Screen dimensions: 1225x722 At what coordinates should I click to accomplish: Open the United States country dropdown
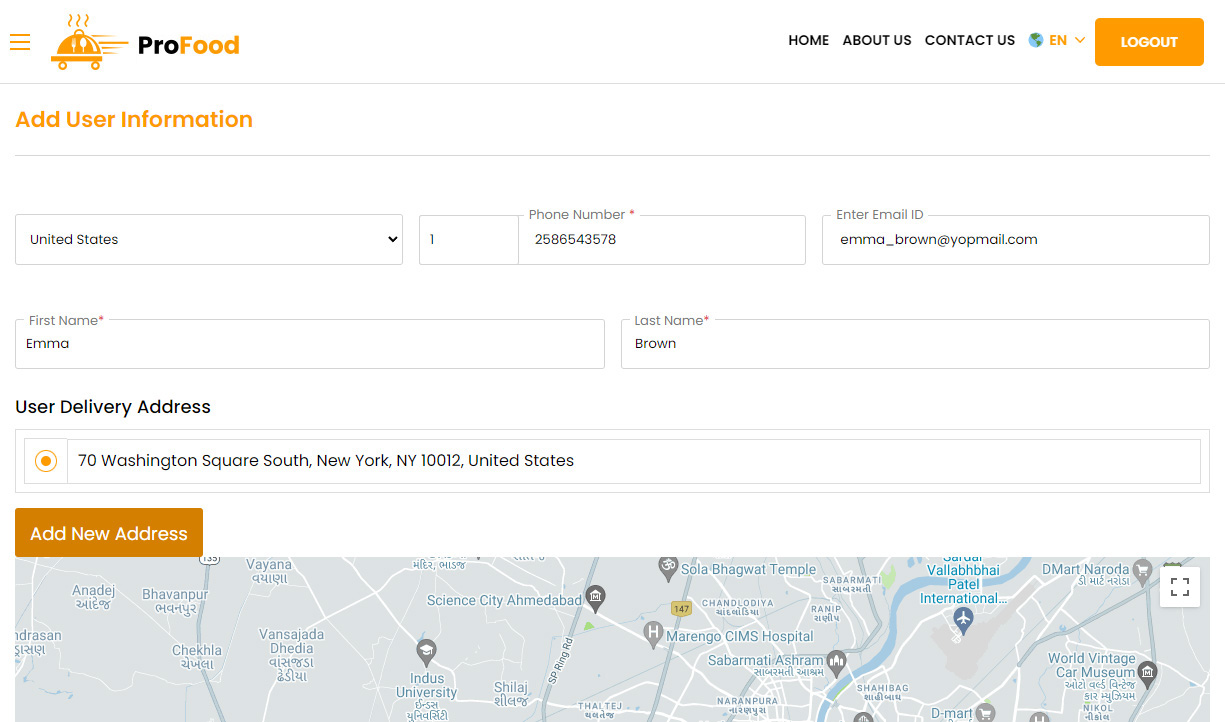209,239
